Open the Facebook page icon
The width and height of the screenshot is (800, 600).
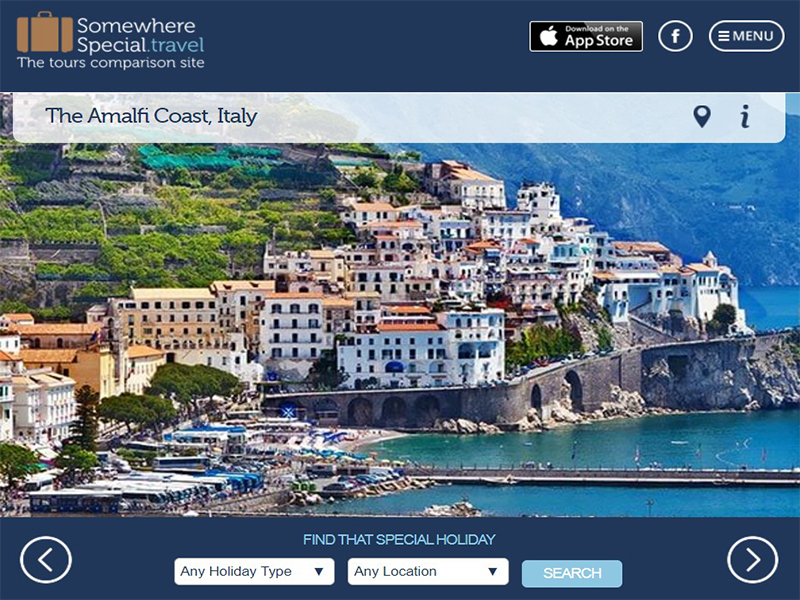pyautogui.click(x=675, y=36)
